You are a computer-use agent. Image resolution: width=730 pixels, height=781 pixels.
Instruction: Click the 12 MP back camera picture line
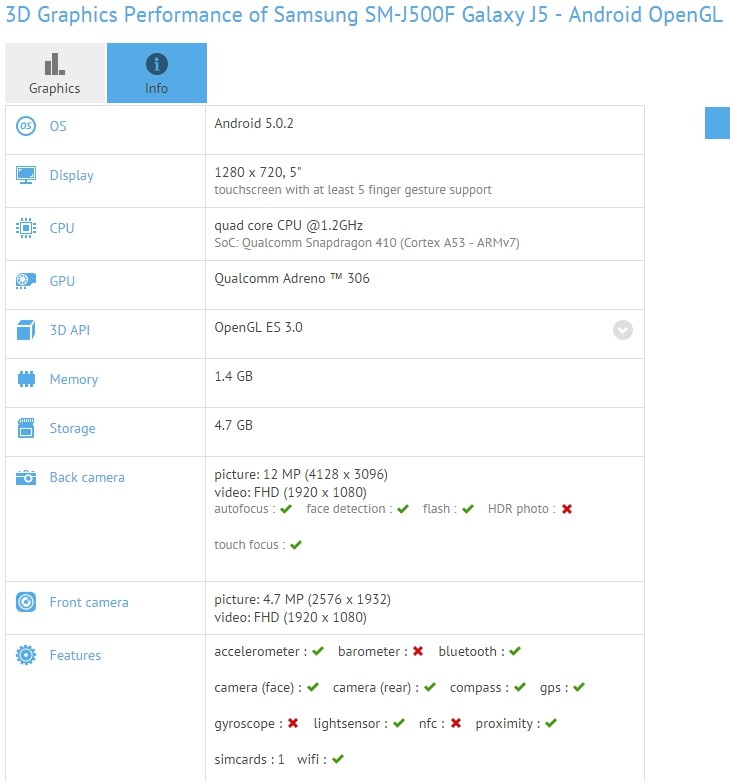(301, 474)
